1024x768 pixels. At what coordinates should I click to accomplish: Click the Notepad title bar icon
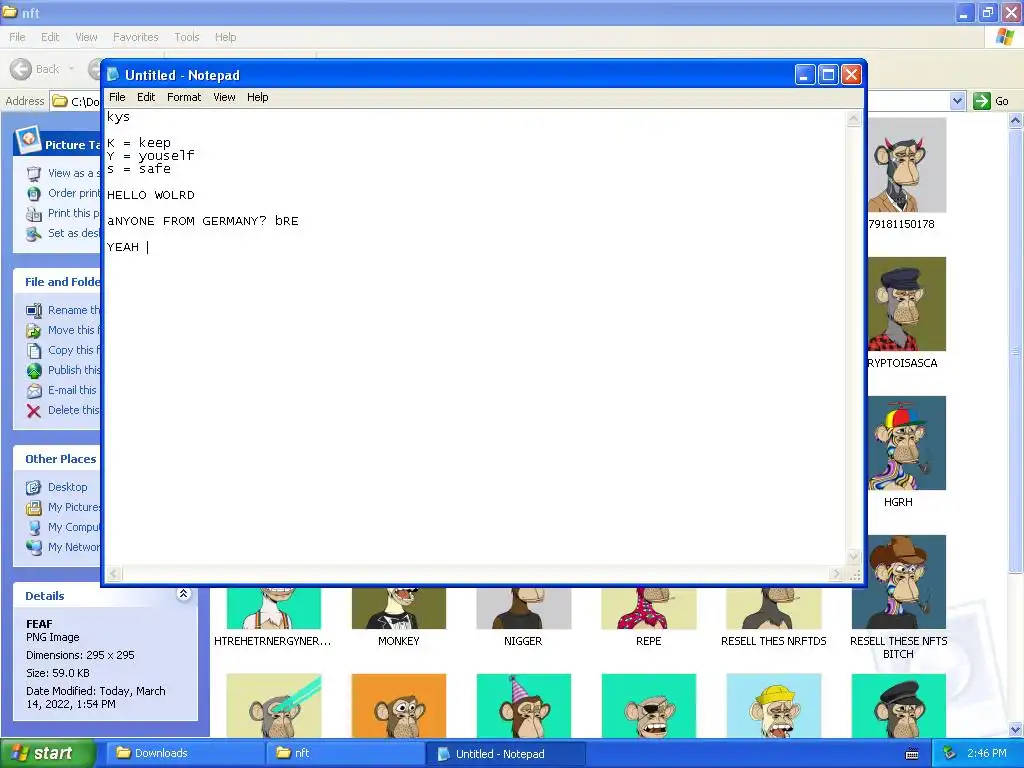[114, 74]
